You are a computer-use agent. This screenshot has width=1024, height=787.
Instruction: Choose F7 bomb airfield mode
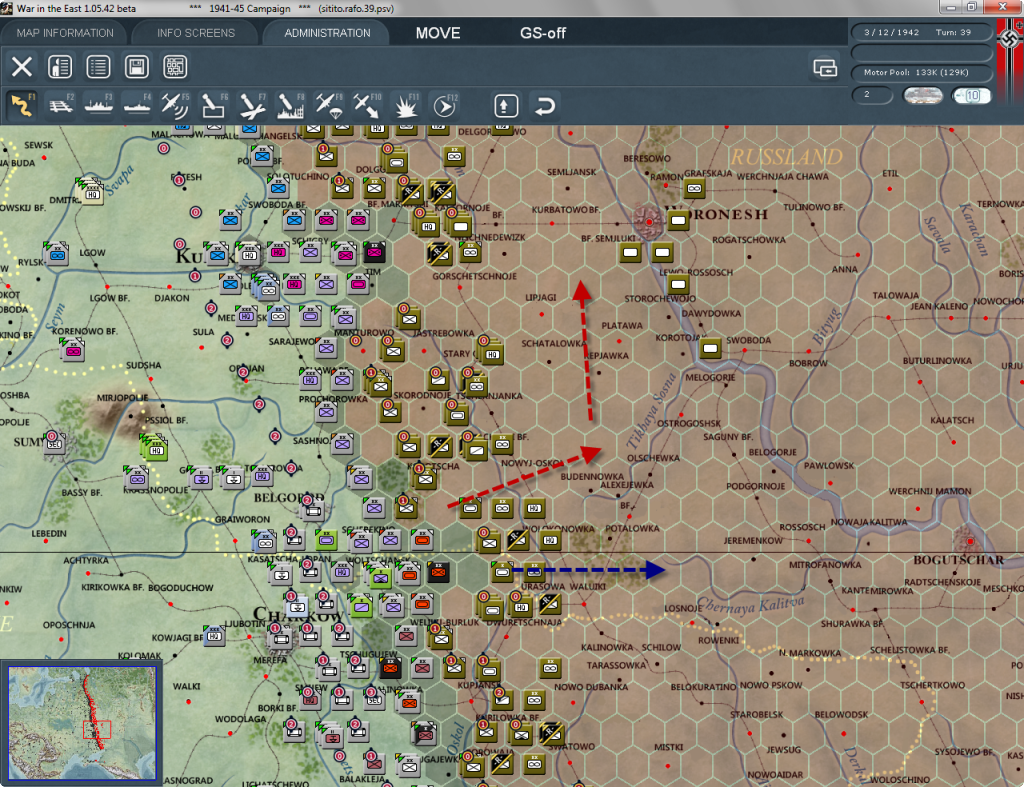(x=251, y=105)
